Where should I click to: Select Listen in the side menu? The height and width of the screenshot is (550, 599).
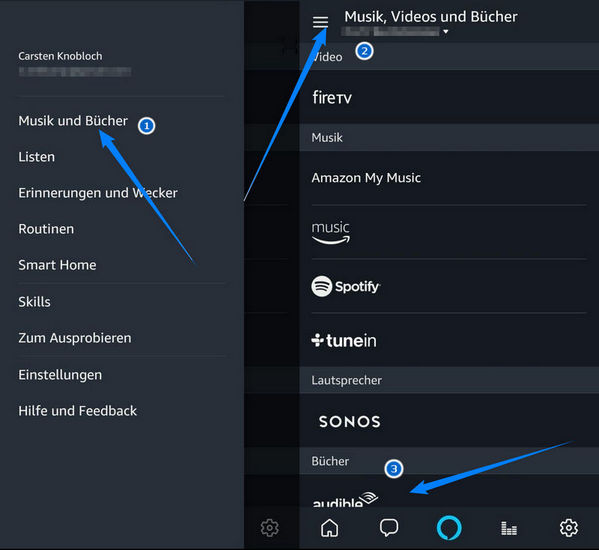click(37, 157)
